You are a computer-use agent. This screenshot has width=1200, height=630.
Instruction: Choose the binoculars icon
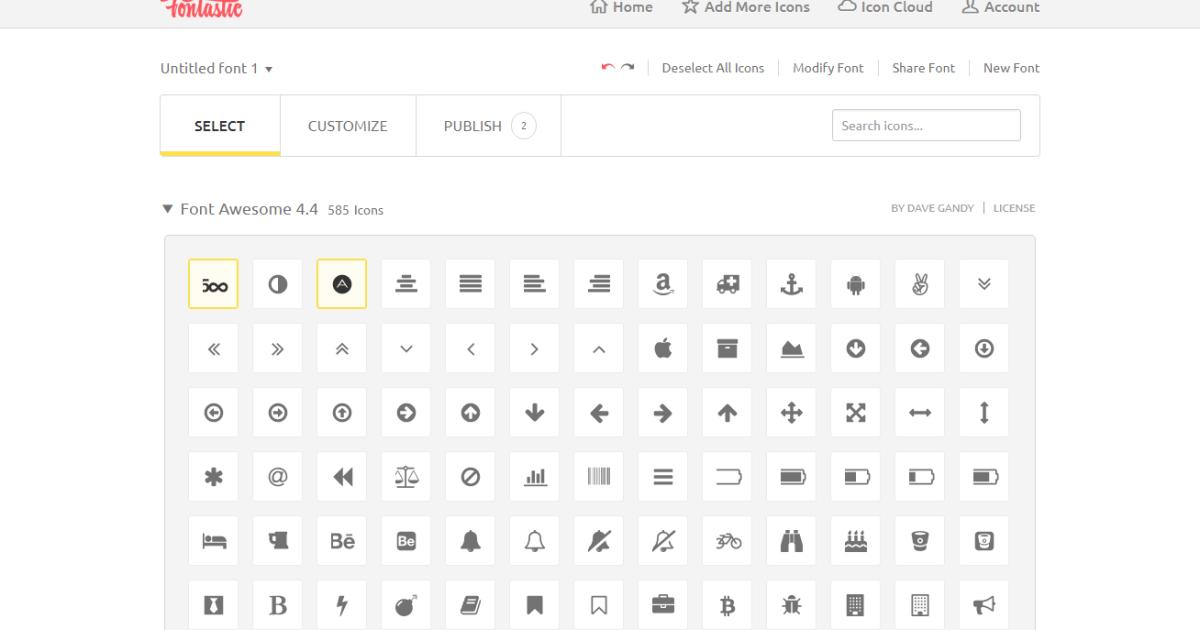(x=791, y=541)
